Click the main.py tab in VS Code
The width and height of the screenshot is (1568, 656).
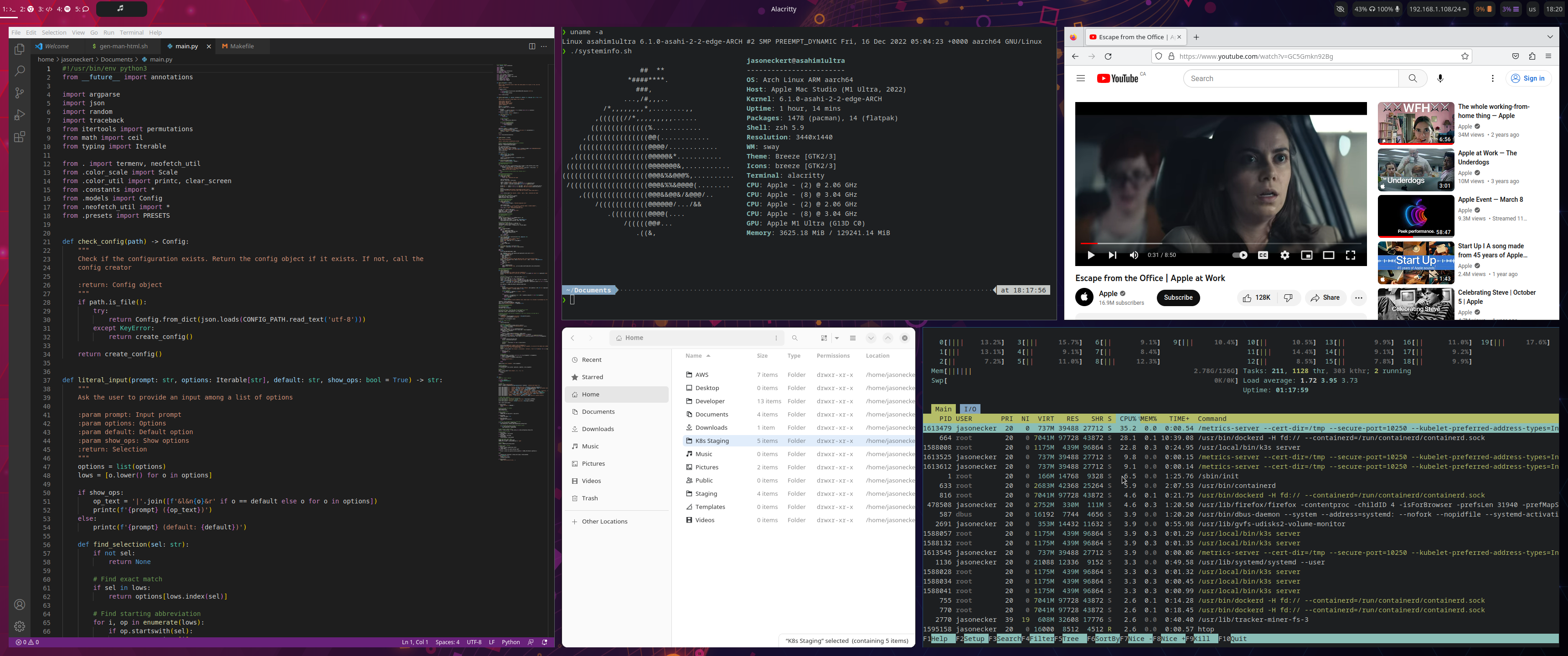click(186, 46)
